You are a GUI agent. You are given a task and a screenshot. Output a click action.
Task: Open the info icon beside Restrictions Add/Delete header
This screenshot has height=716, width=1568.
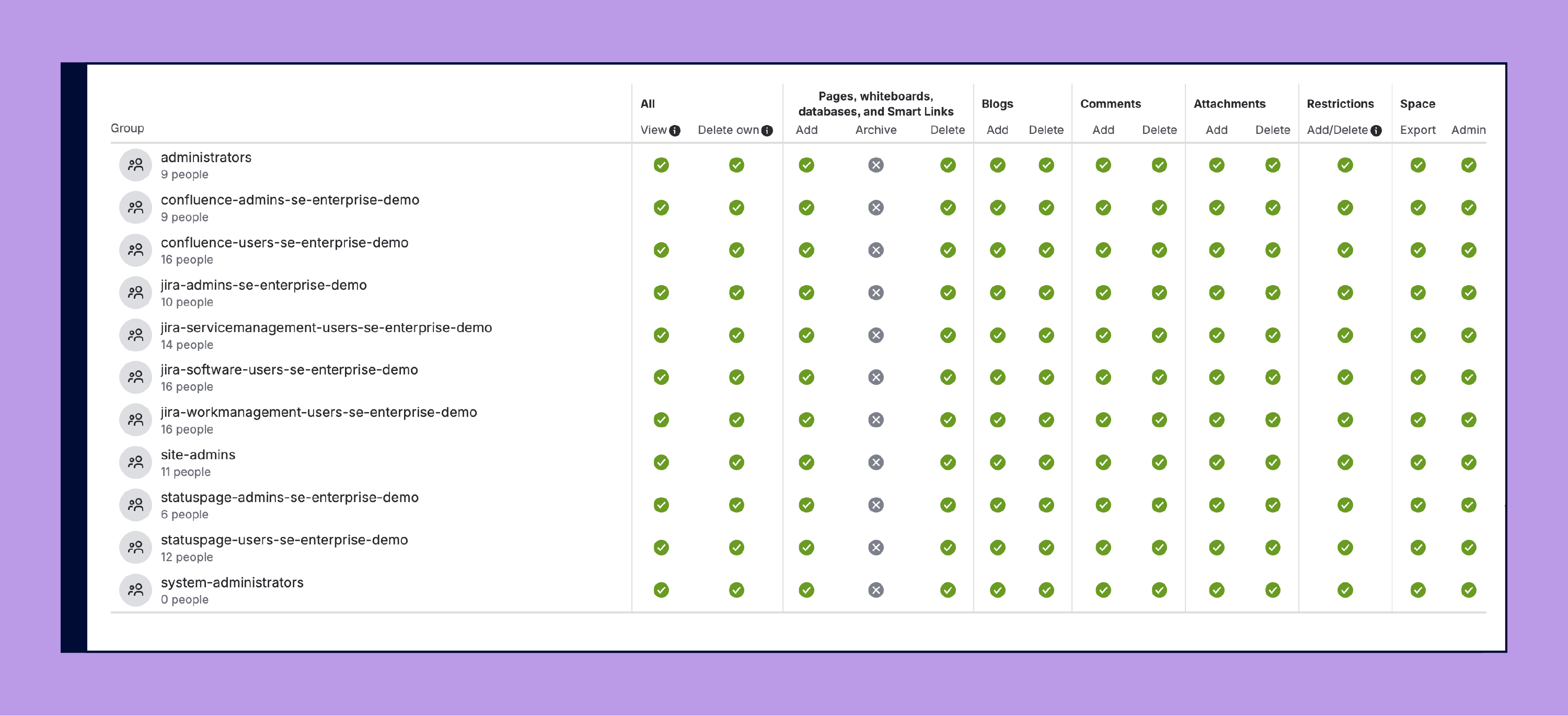tap(1377, 130)
